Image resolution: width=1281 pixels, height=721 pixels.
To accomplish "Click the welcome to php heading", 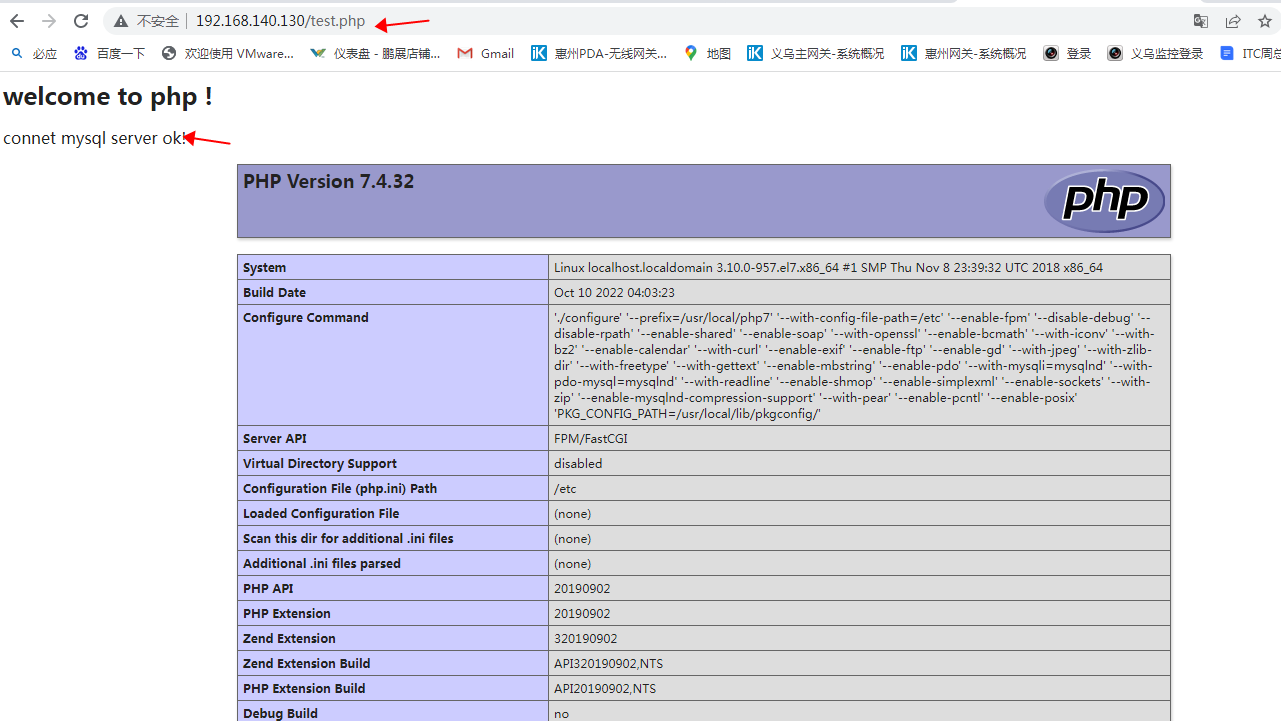I will click(108, 96).
